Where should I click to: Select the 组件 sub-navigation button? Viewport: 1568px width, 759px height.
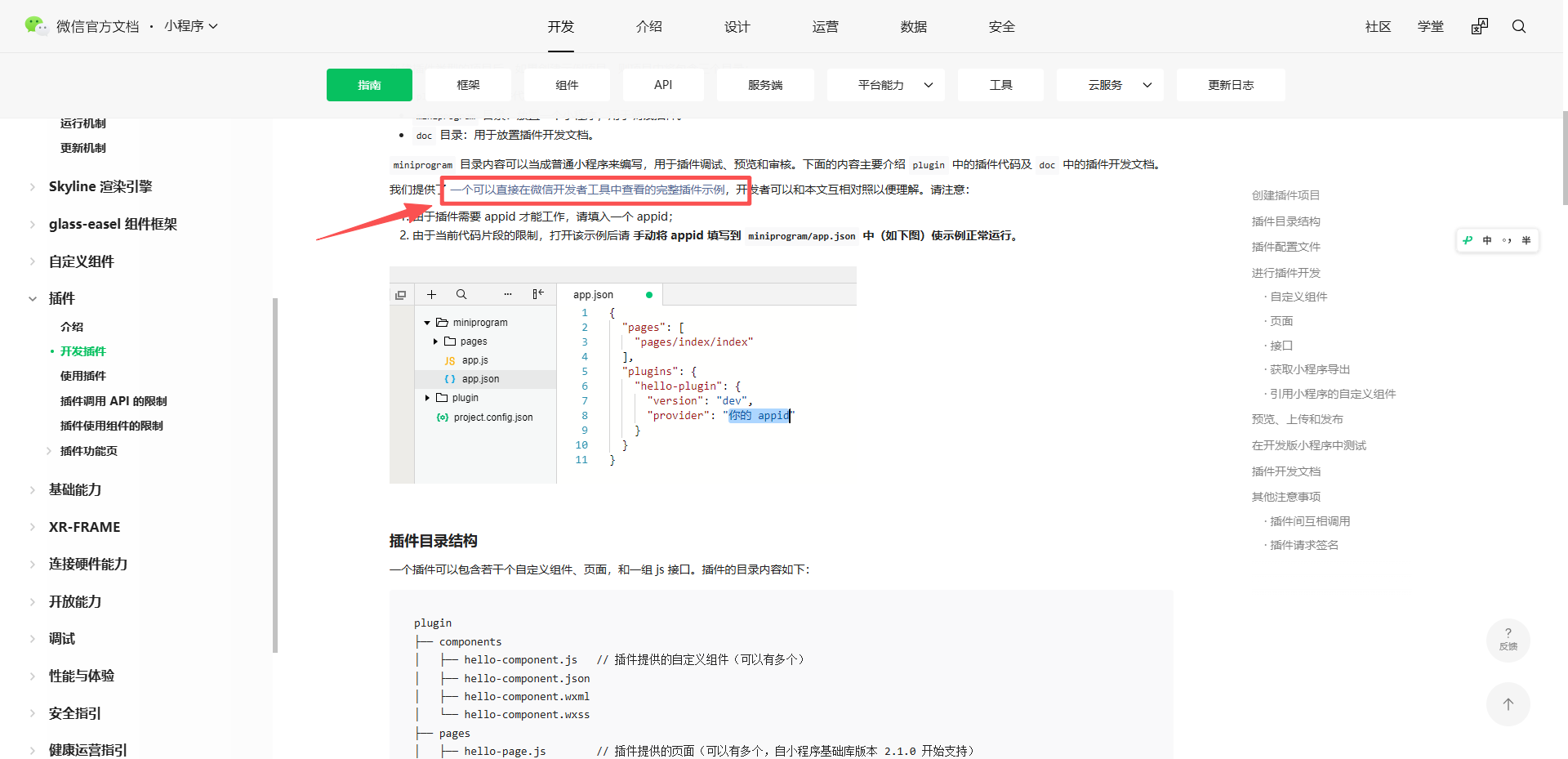click(x=567, y=85)
